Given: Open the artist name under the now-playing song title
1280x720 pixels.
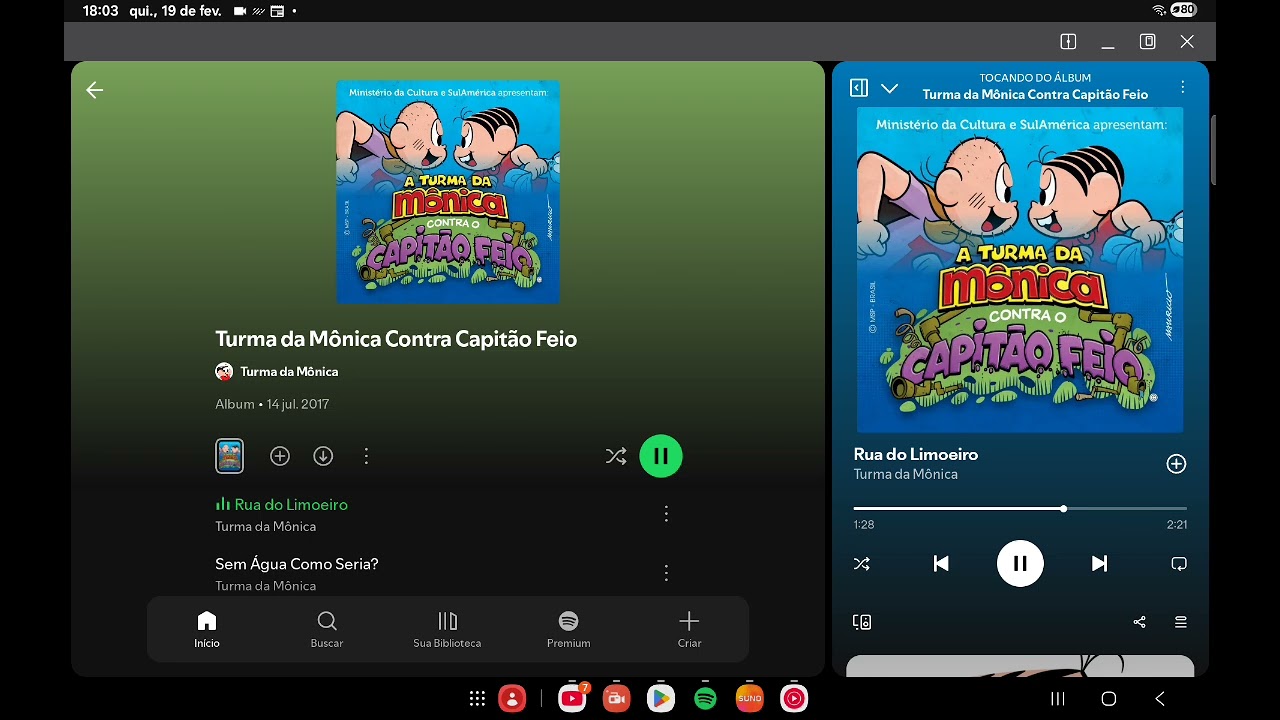Looking at the screenshot, I should [906, 474].
